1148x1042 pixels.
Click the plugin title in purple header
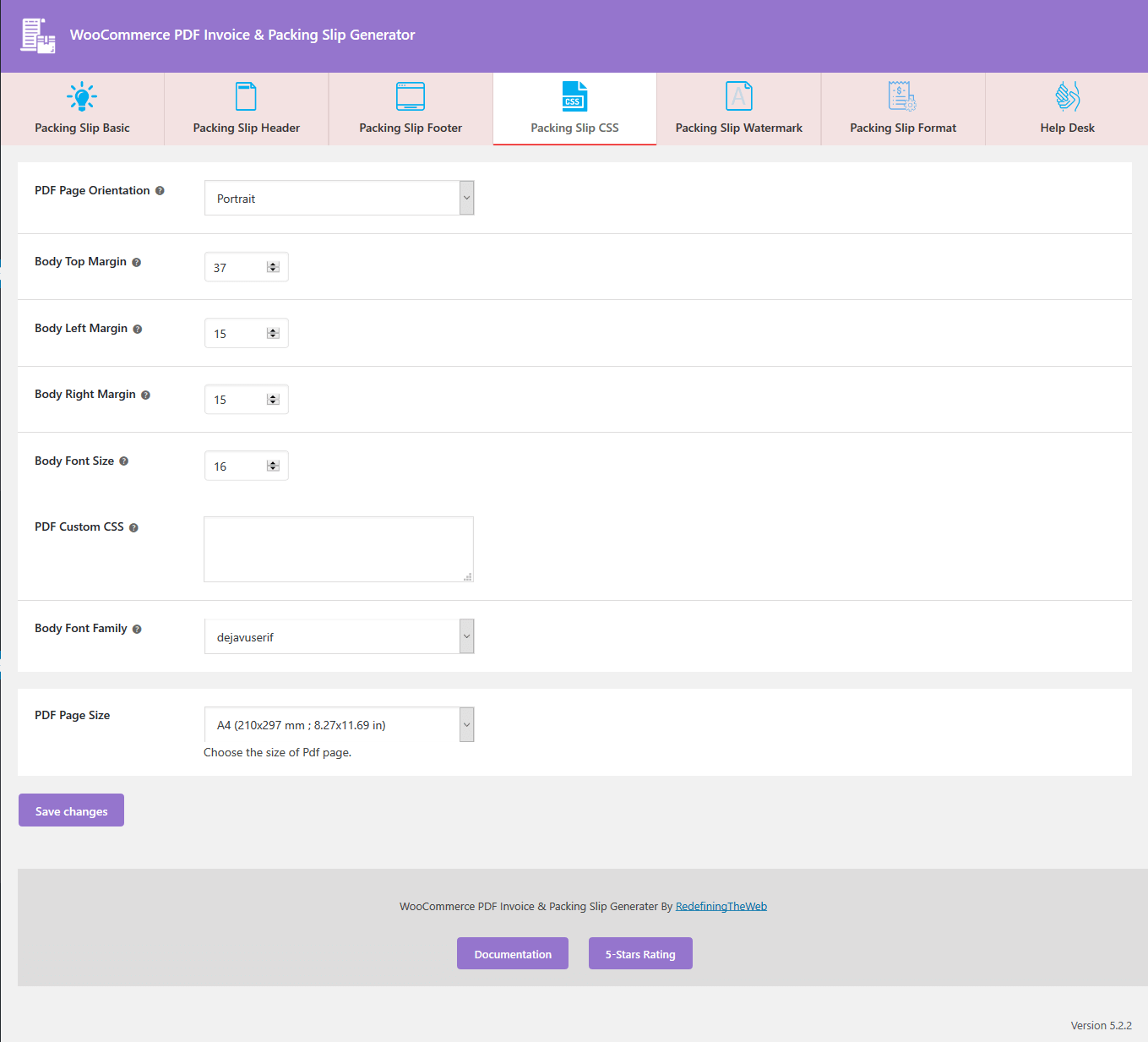pyautogui.click(x=242, y=35)
